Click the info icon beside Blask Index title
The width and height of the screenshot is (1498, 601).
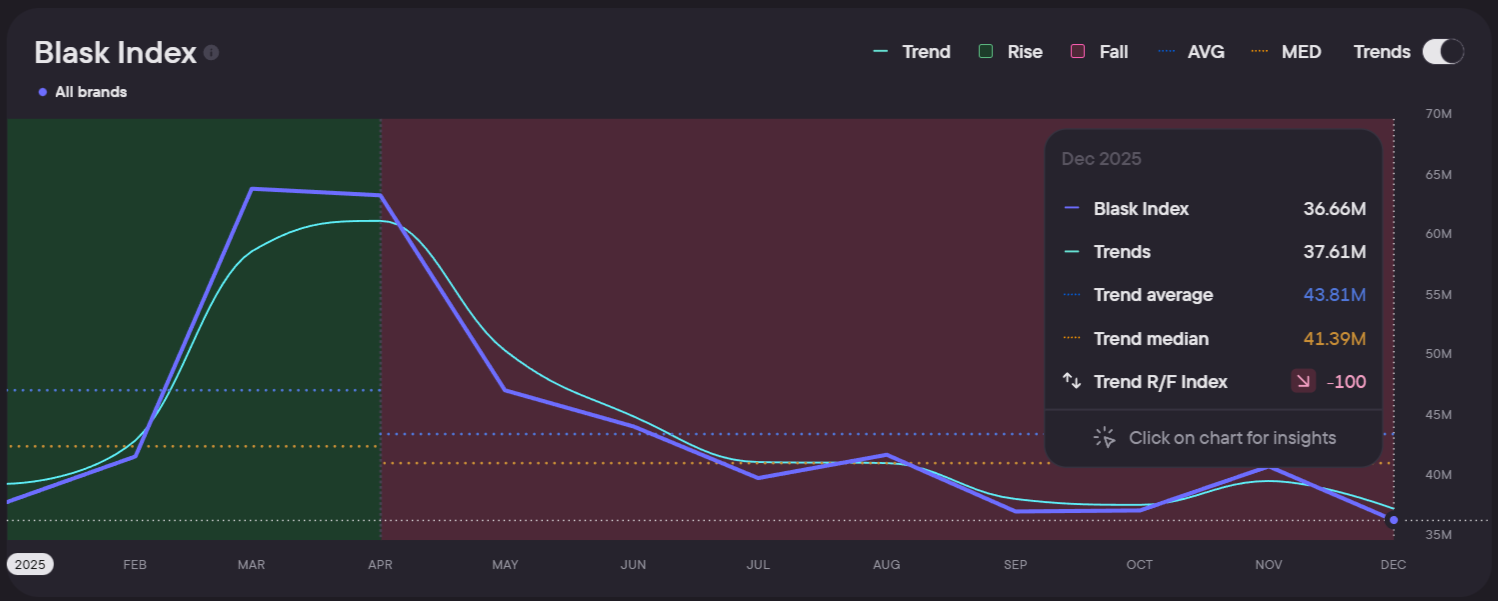(x=211, y=53)
